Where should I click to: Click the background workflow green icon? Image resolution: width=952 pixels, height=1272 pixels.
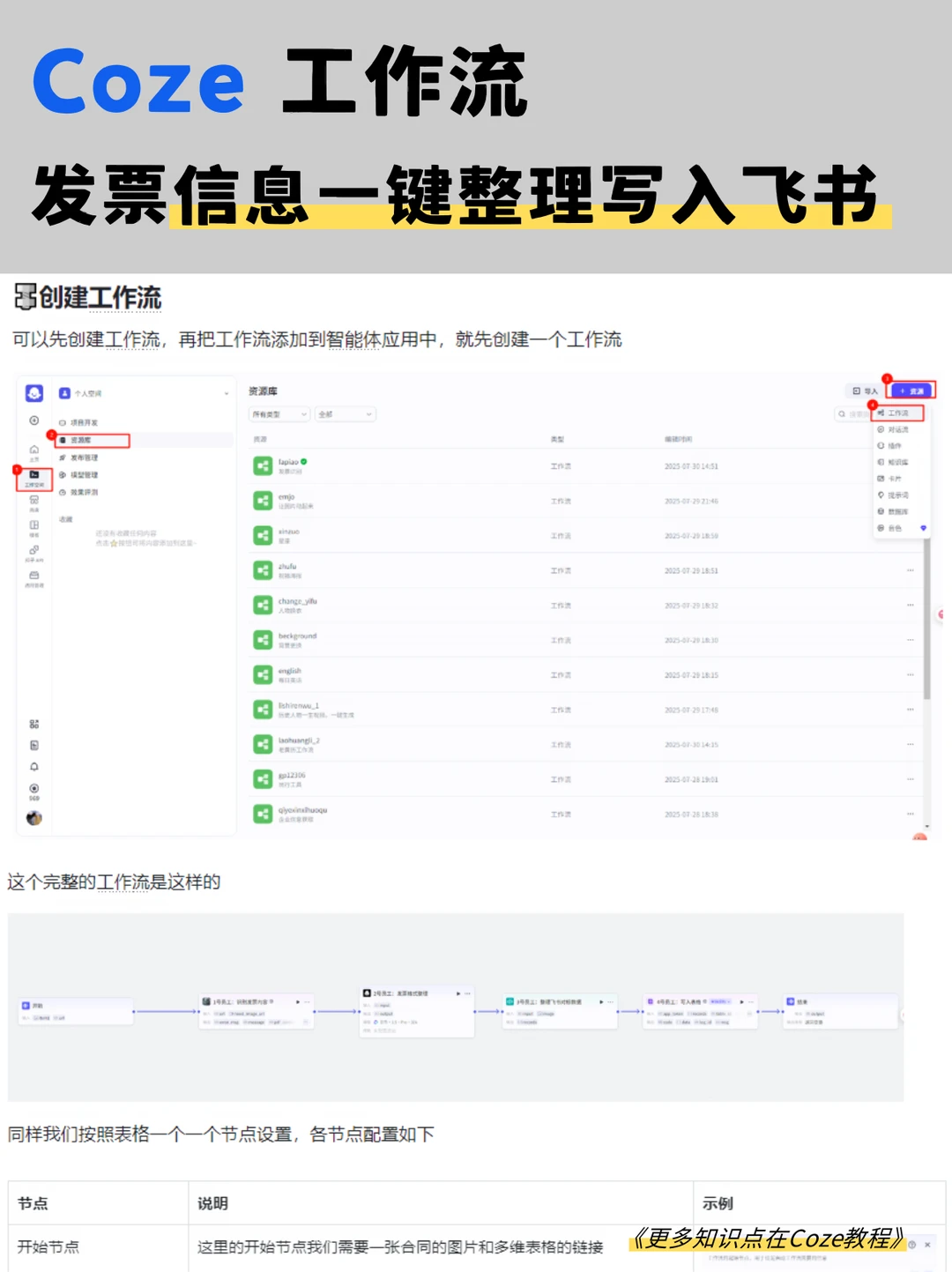(263, 640)
